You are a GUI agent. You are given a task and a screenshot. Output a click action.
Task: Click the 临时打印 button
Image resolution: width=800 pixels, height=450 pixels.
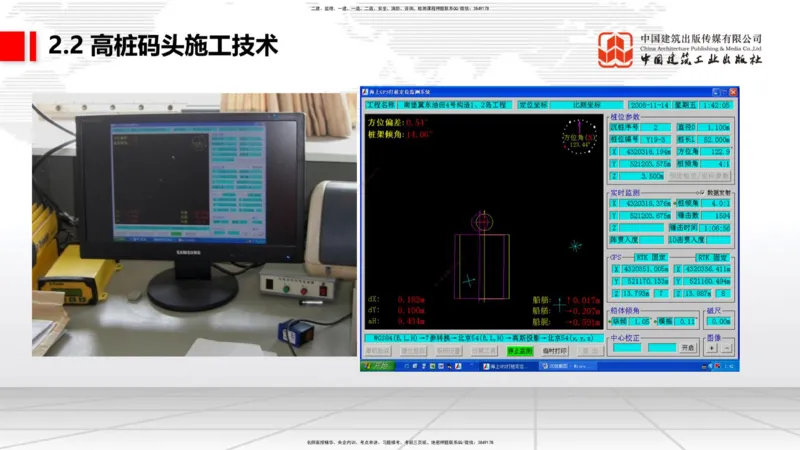click(555, 351)
